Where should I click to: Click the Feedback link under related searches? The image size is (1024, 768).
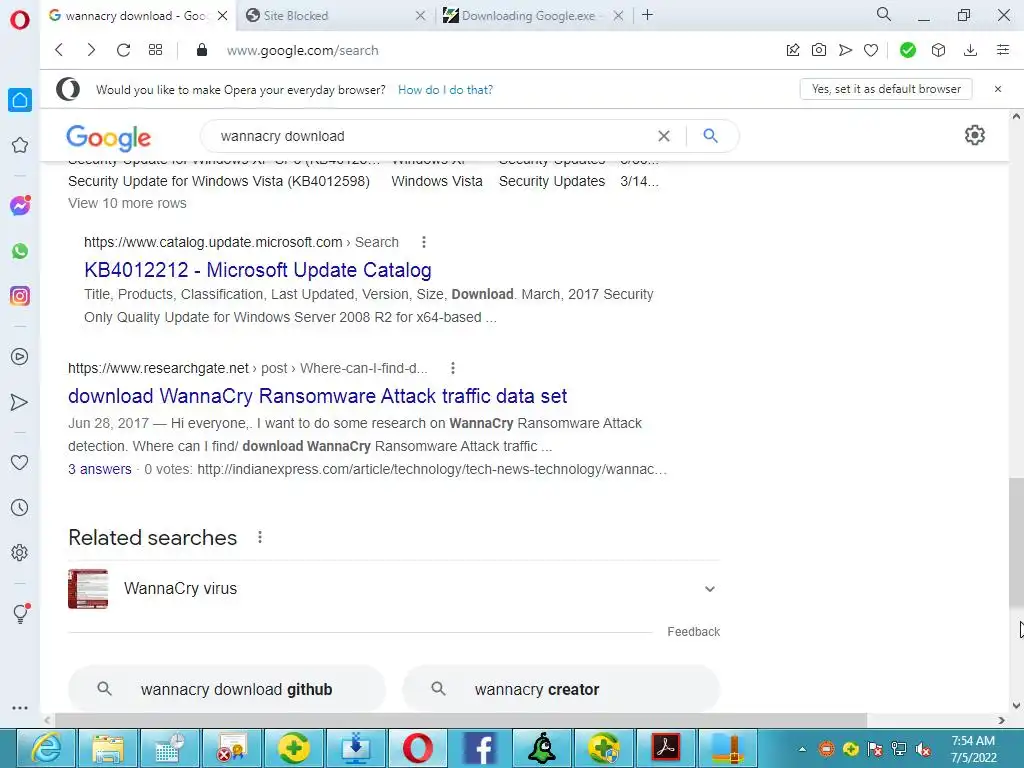[694, 632]
